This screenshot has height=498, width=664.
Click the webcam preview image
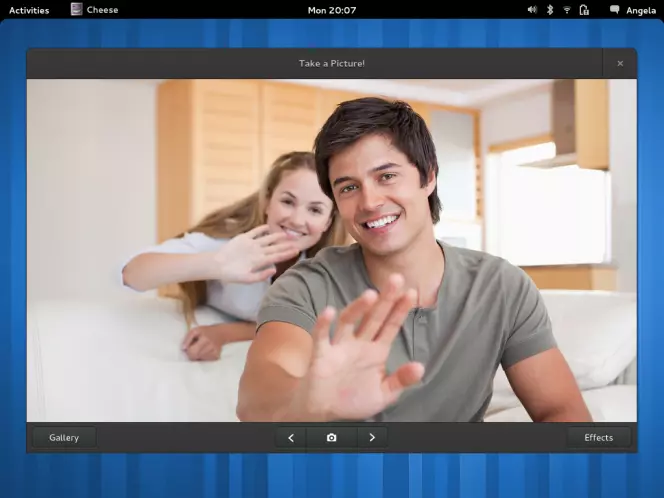point(332,250)
